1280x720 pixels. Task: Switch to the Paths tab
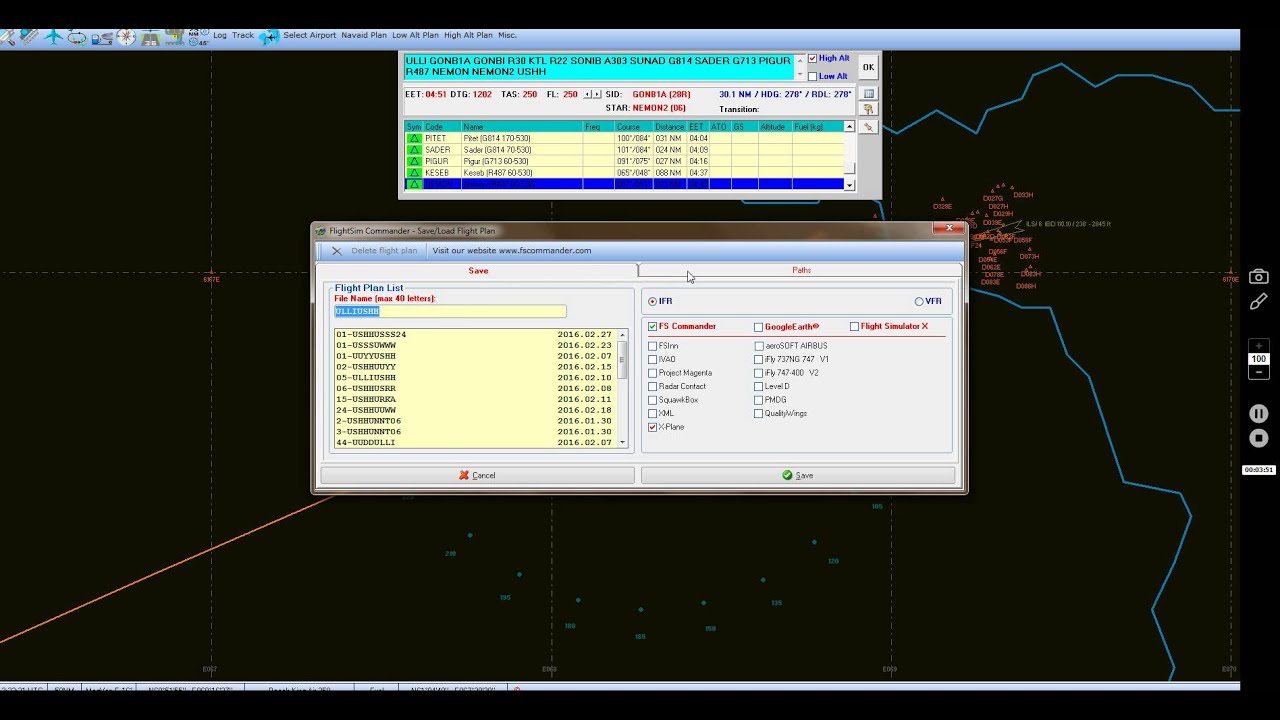pos(801,270)
